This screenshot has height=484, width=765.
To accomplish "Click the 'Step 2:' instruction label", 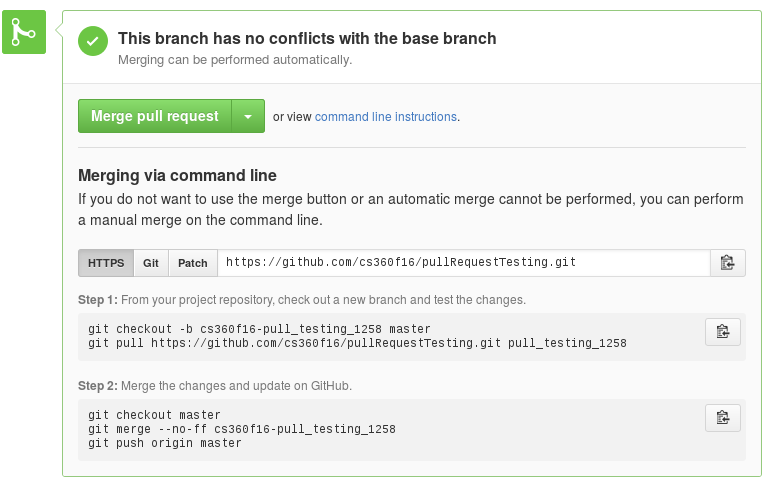I will tap(97, 386).
